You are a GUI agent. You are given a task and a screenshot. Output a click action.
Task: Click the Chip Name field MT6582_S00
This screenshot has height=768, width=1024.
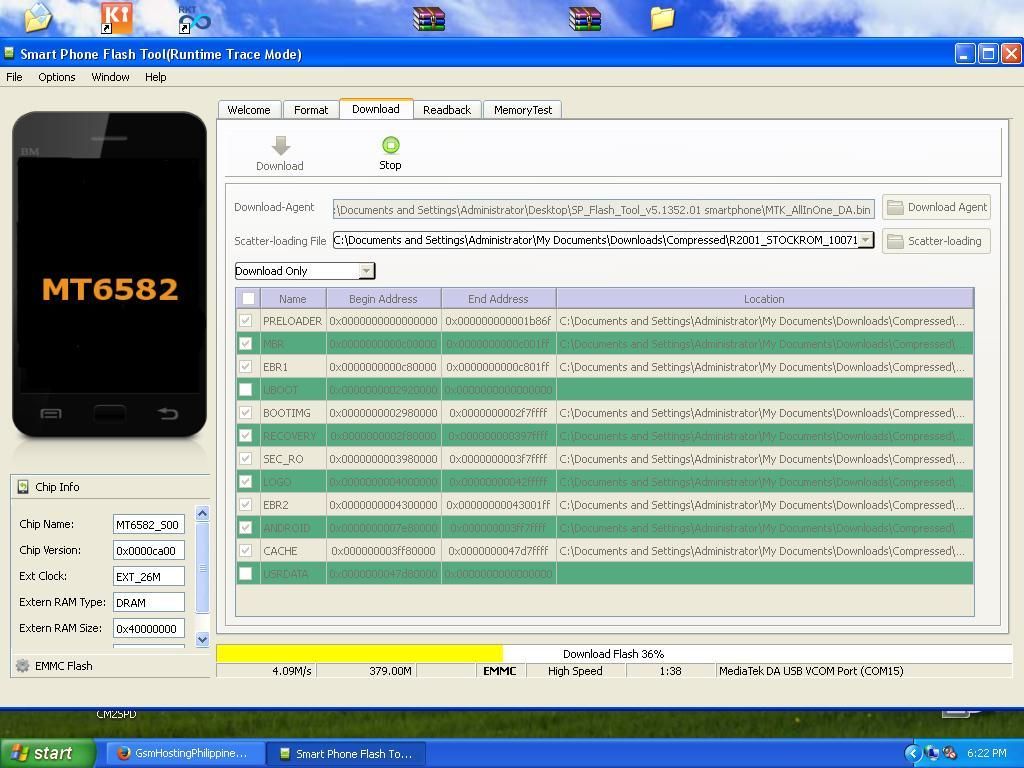pyautogui.click(x=149, y=524)
